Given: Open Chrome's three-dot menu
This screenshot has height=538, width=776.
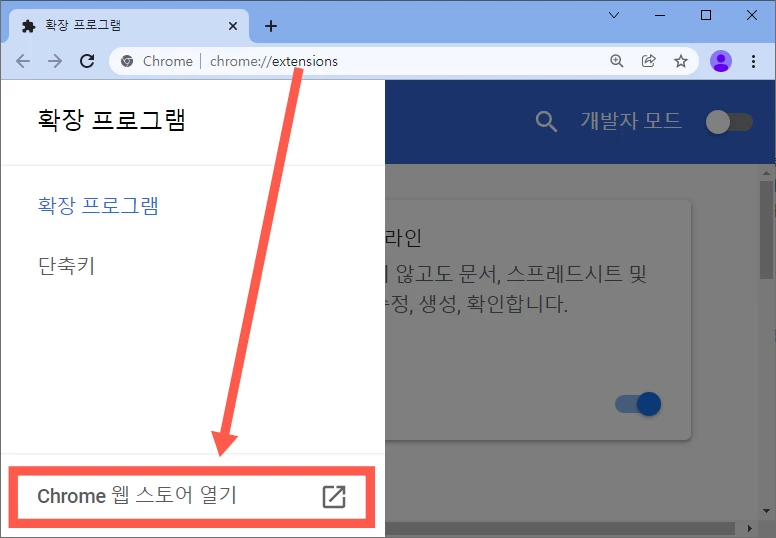Looking at the screenshot, I should (x=753, y=61).
